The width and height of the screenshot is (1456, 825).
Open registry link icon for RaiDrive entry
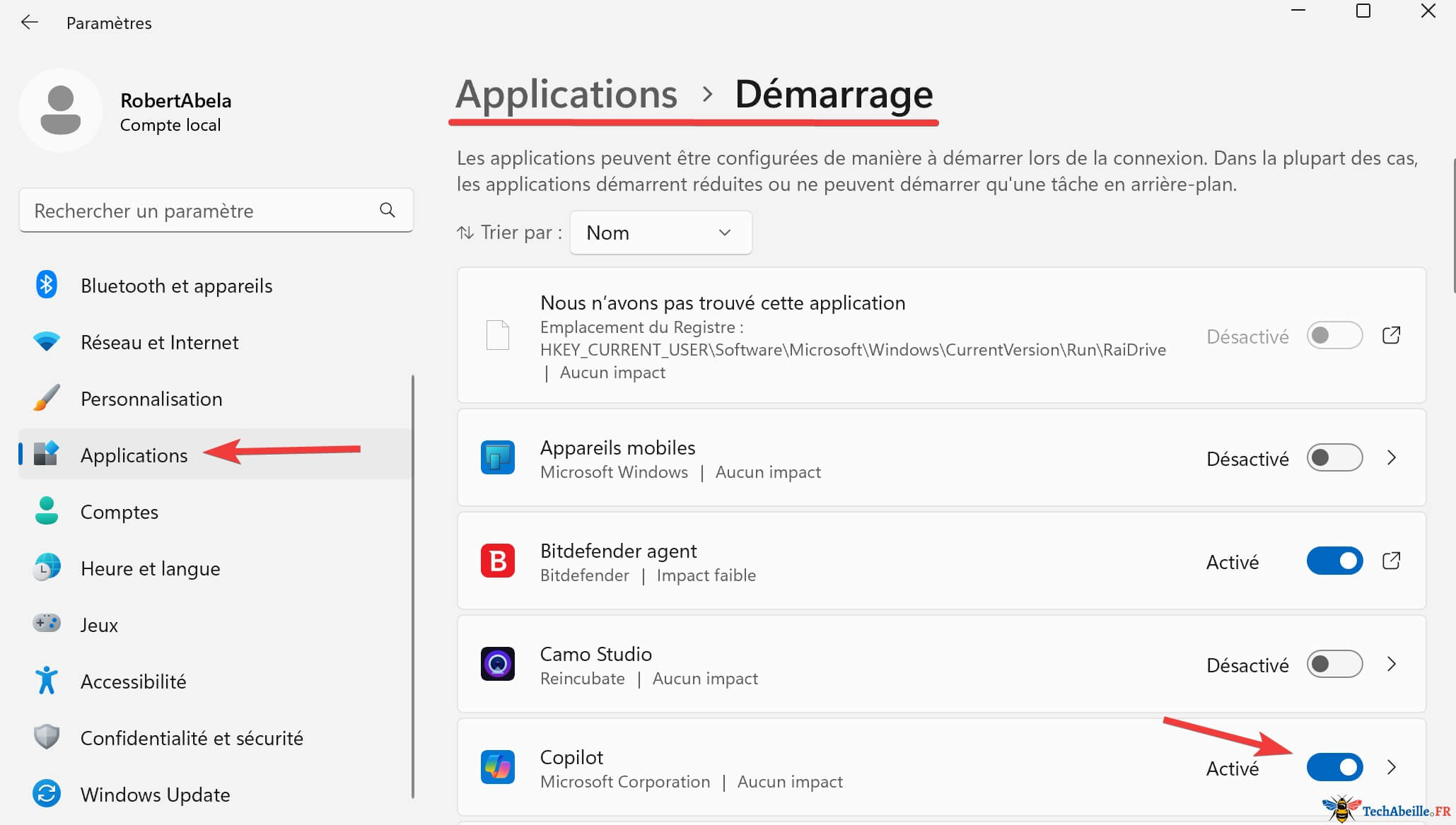pos(1390,335)
